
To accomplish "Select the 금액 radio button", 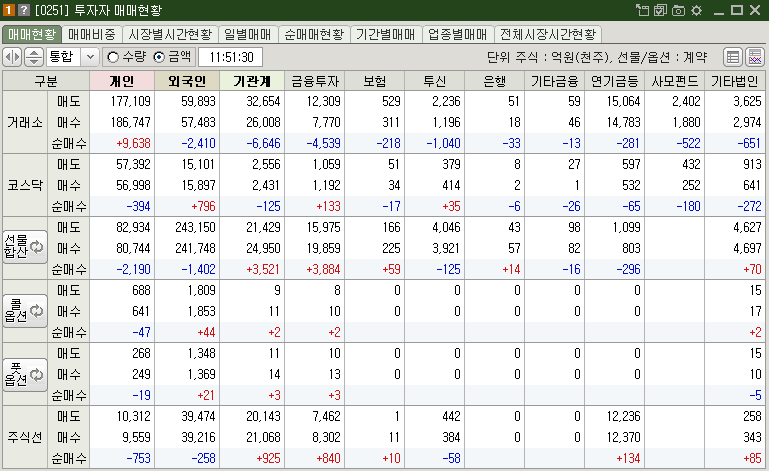I will [159, 57].
